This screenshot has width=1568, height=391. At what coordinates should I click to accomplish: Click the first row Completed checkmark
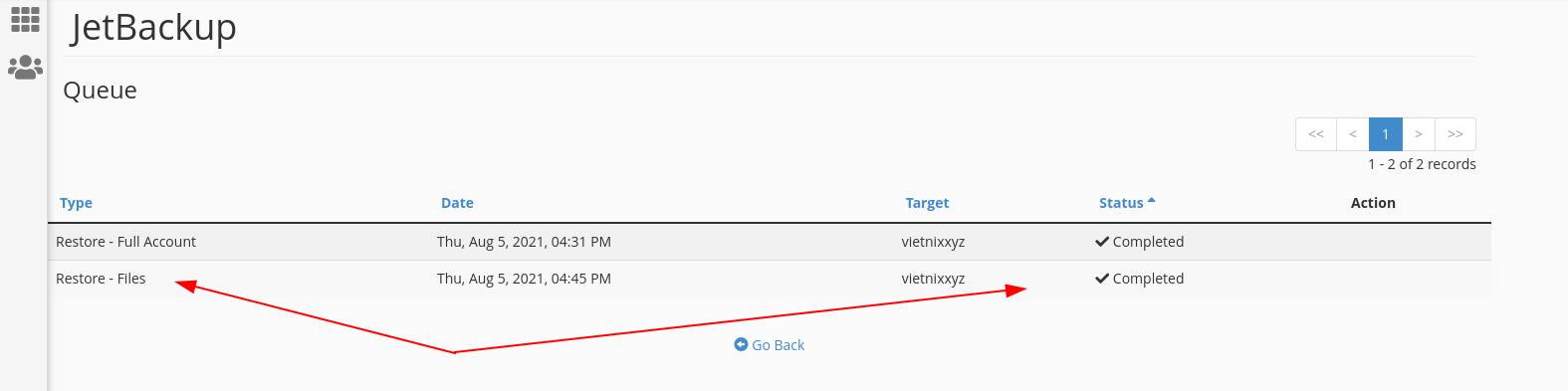[x=1102, y=242]
